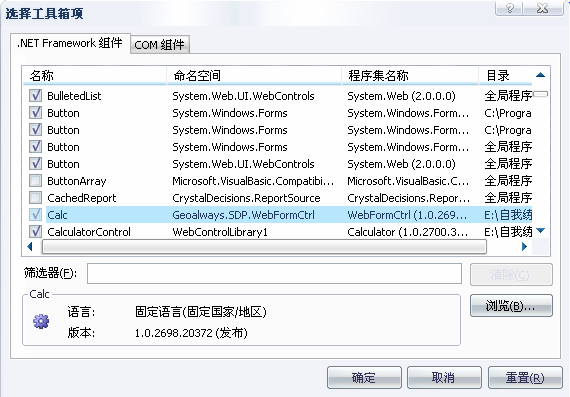Sort by the 命名空间 column header
Viewport: 570px width, 397px height.
254,76
